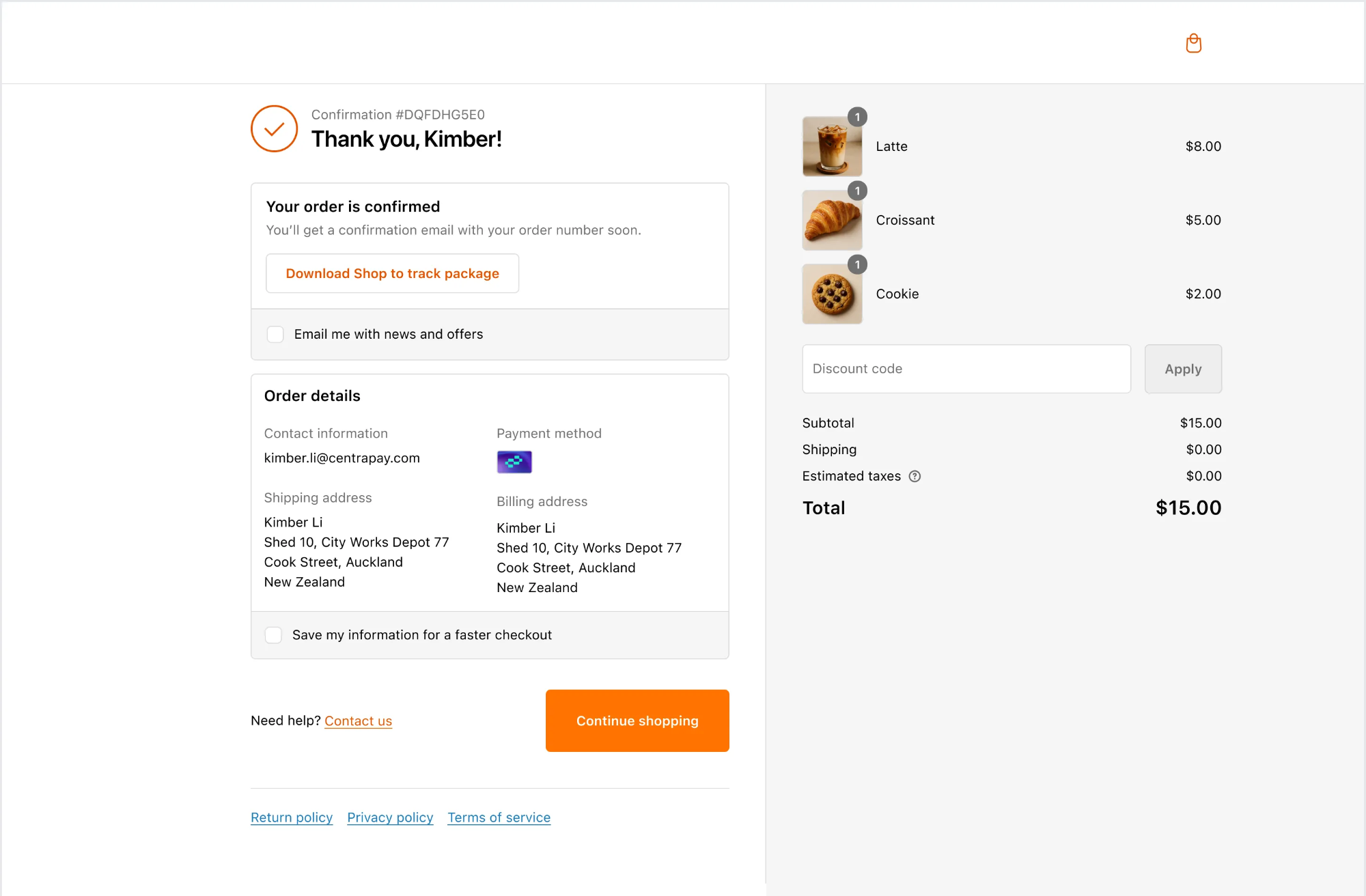Open the Contact us link
This screenshot has height=896, width=1366.
pos(358,720)
